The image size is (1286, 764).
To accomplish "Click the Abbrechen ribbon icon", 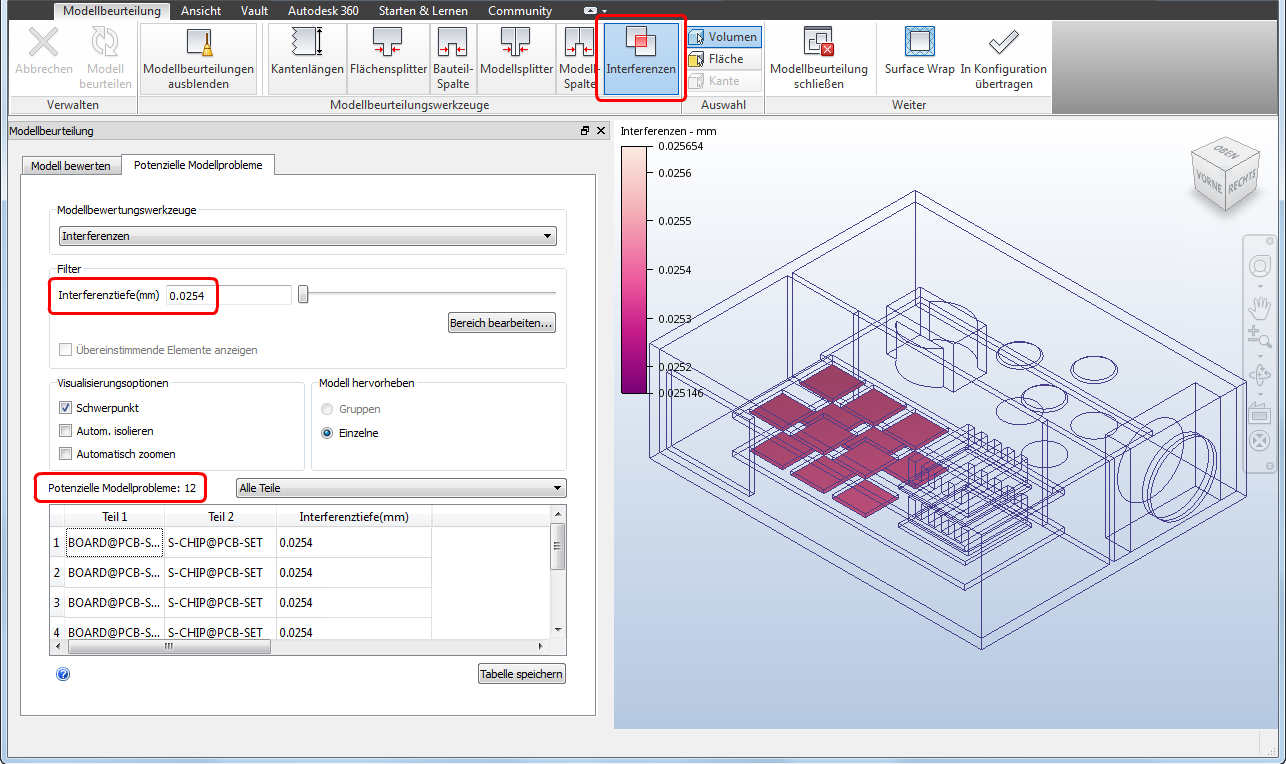I will coord(44,57).
